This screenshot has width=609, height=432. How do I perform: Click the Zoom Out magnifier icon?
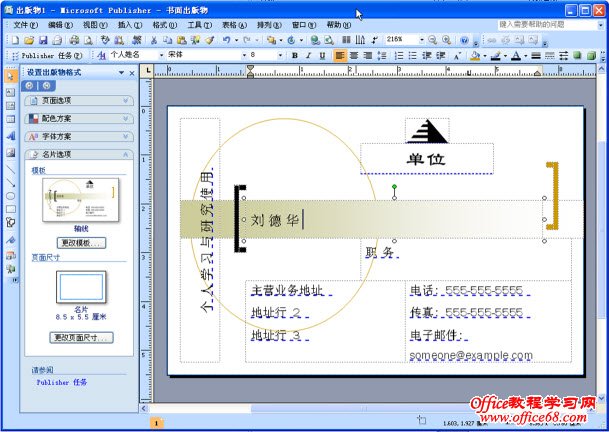tap(433, 40)
